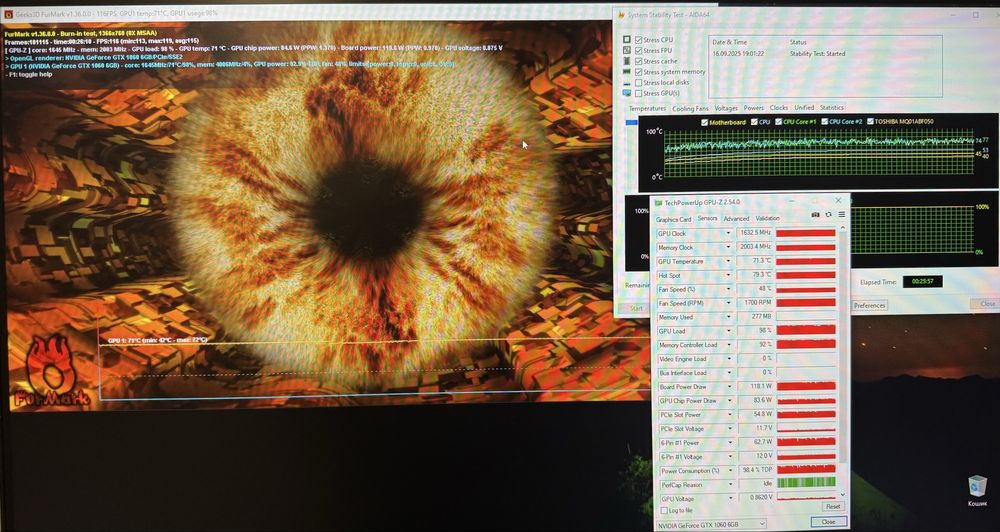Open Board Power Draw sensor dropdown
Image resolution: width=1000 pixels, height=532 pixels.
728,387
